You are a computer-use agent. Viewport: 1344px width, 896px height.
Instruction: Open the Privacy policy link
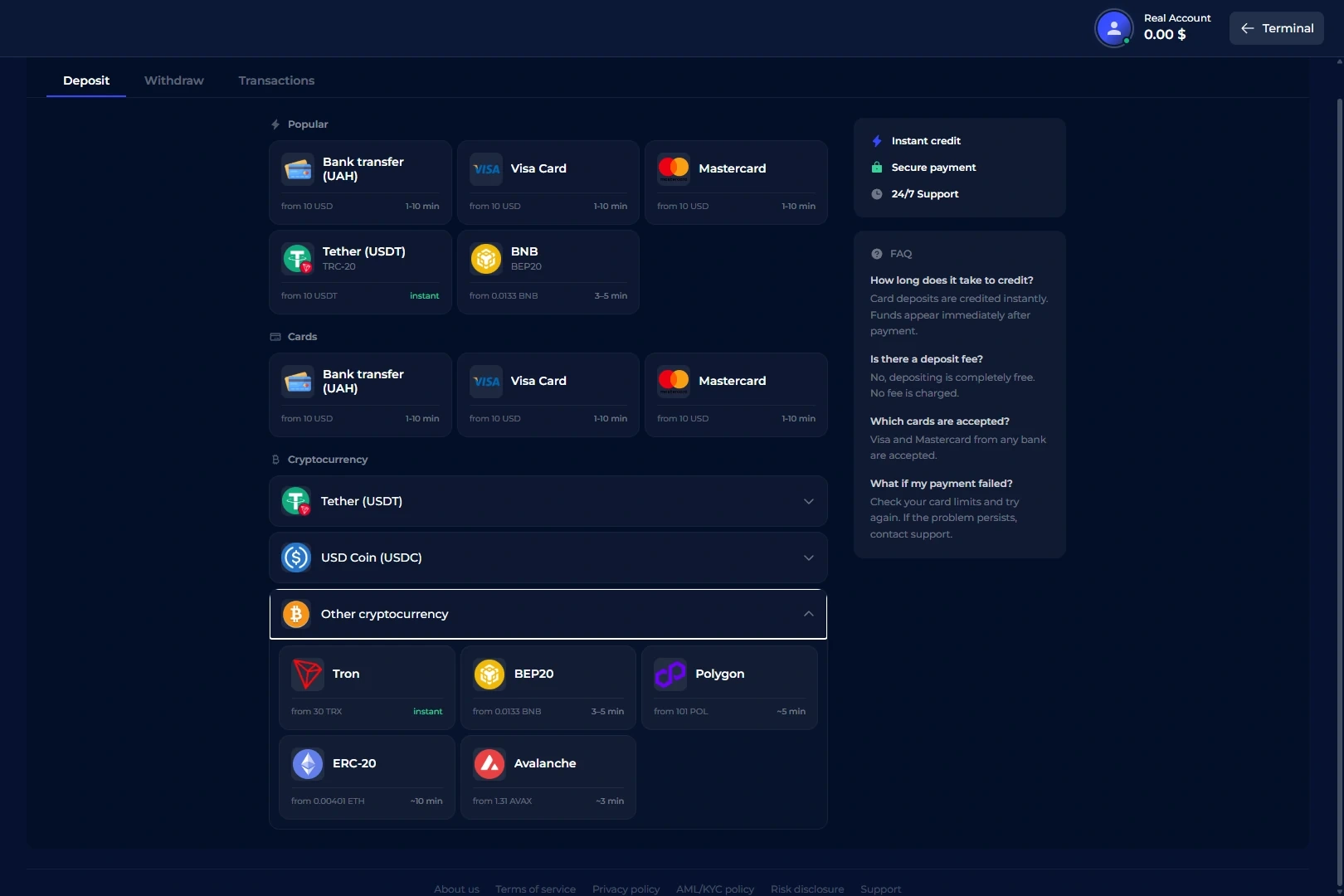pos(626,889)
